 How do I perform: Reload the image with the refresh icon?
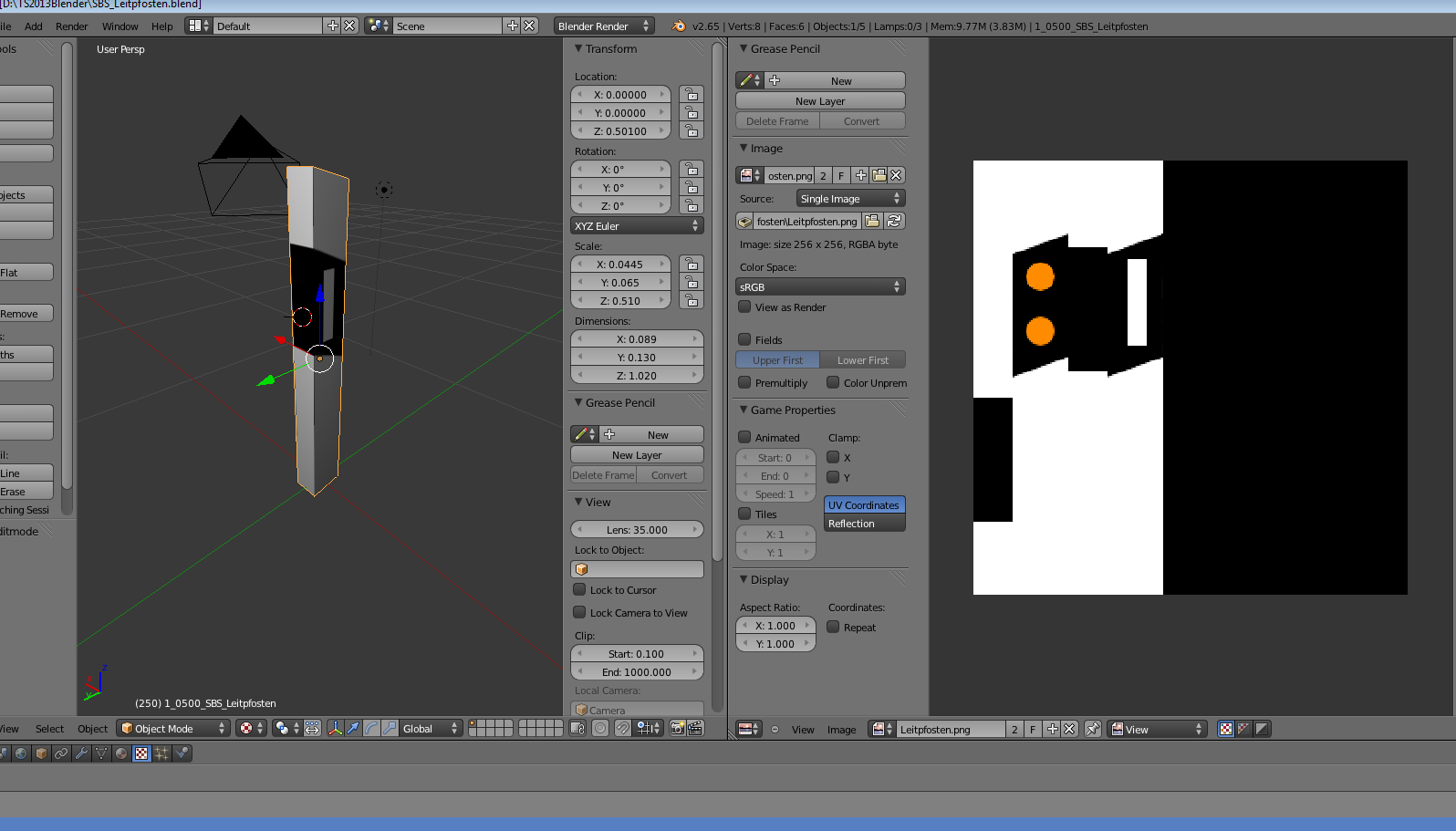[x=894, y=221]
